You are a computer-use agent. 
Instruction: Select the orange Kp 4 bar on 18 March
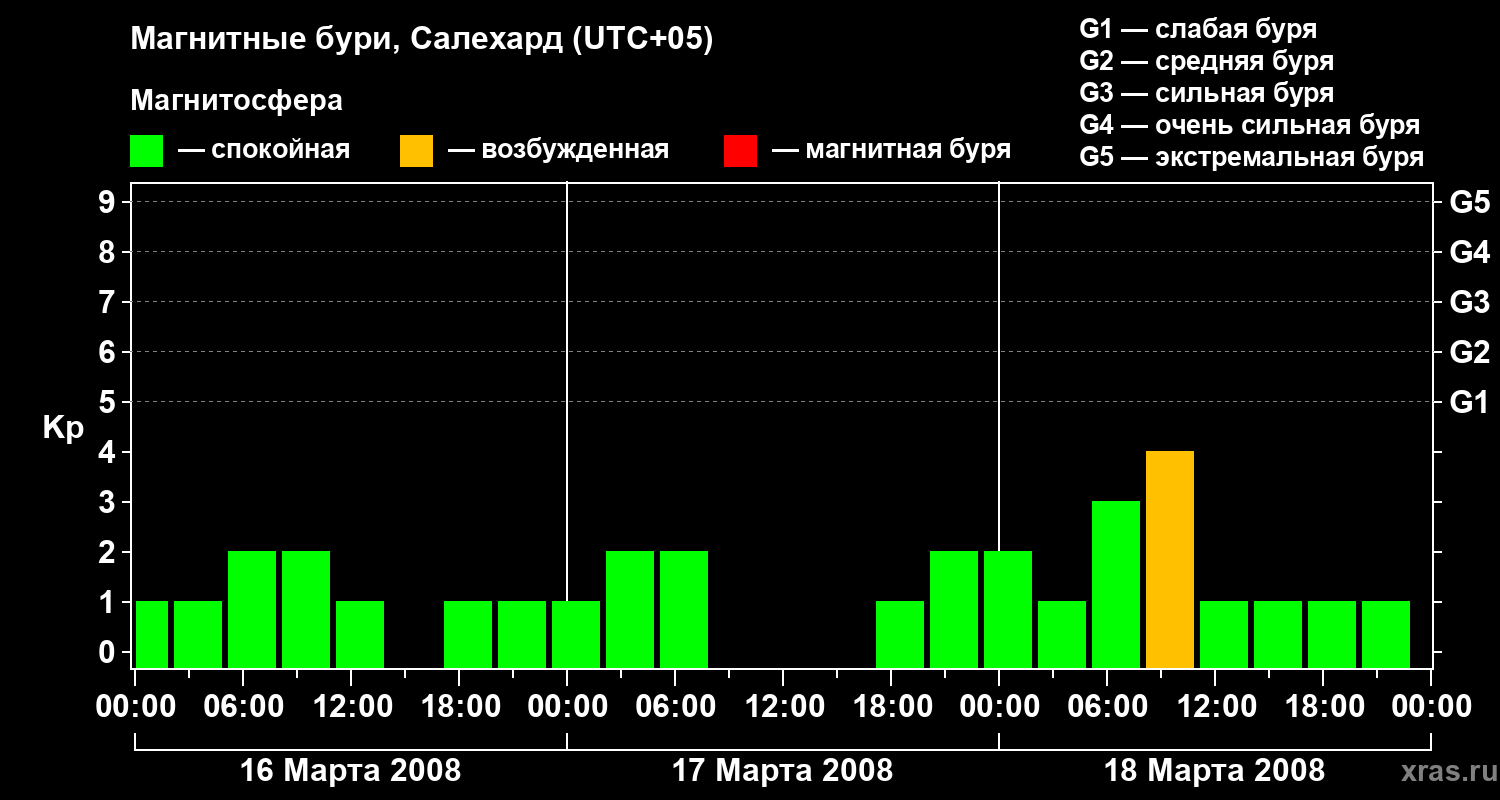click(1170, 560)
